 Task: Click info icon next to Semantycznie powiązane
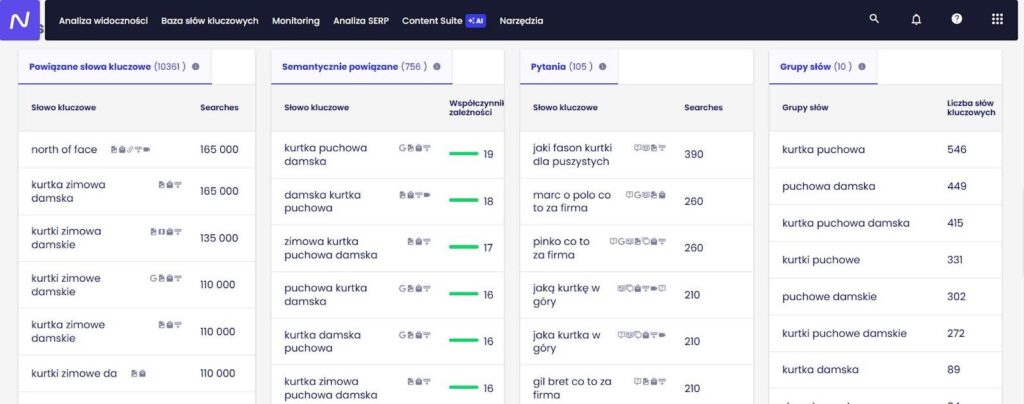point(437,67)
